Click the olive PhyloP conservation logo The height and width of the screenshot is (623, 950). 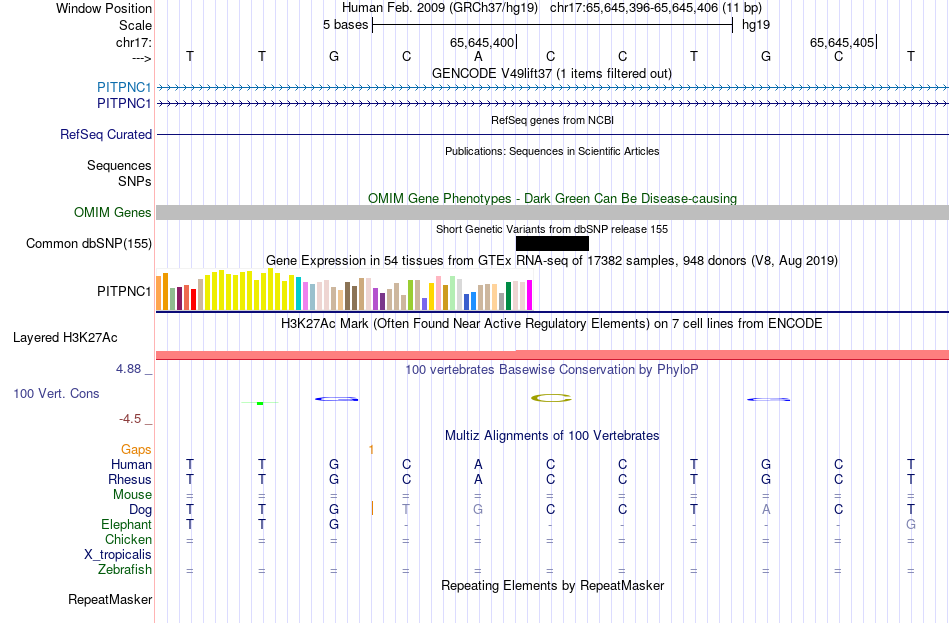pyautogui.click(x=551, y=398)
